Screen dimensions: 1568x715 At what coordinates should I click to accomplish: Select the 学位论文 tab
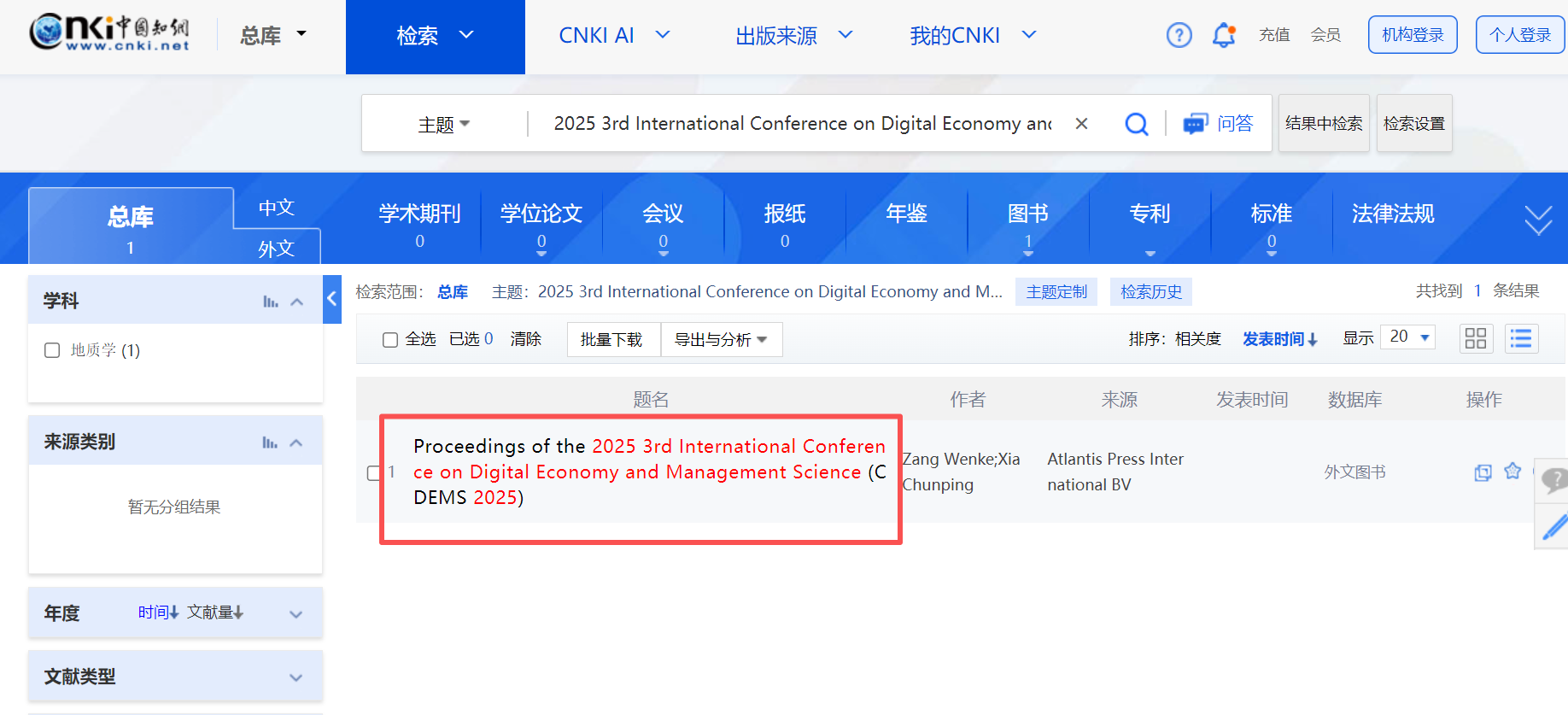click(x=541, y=225)
